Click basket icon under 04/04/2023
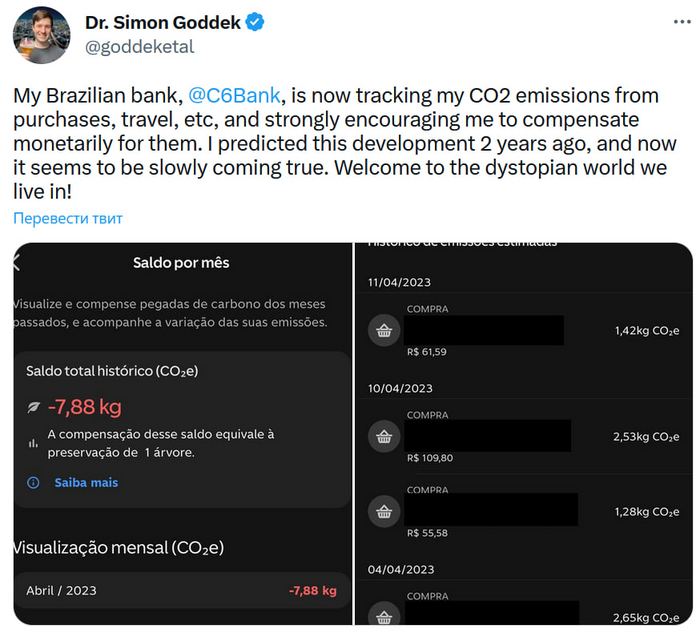 (x=384, y=616)
